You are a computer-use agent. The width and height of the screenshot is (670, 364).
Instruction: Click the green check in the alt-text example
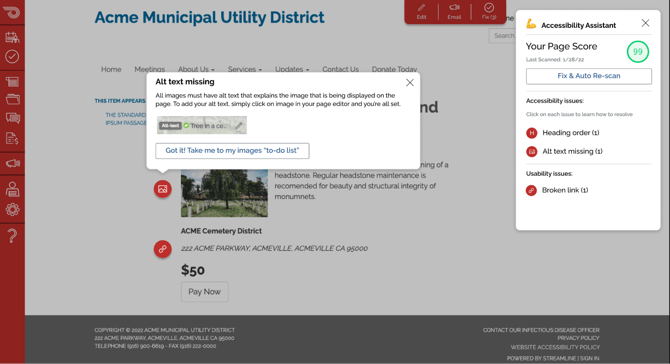(186, 126)
